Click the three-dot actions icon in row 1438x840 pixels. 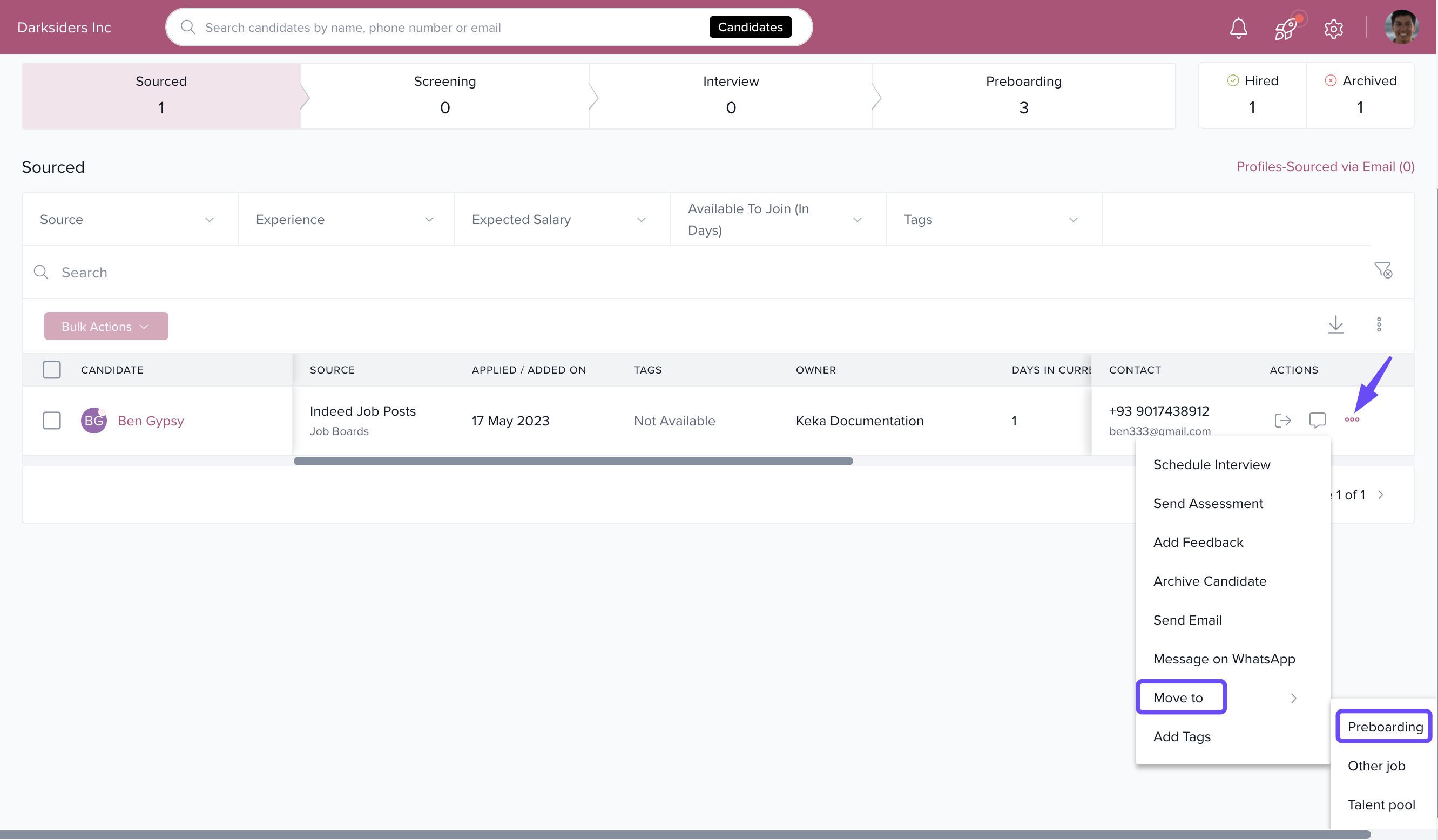(x=1351, y=420)
